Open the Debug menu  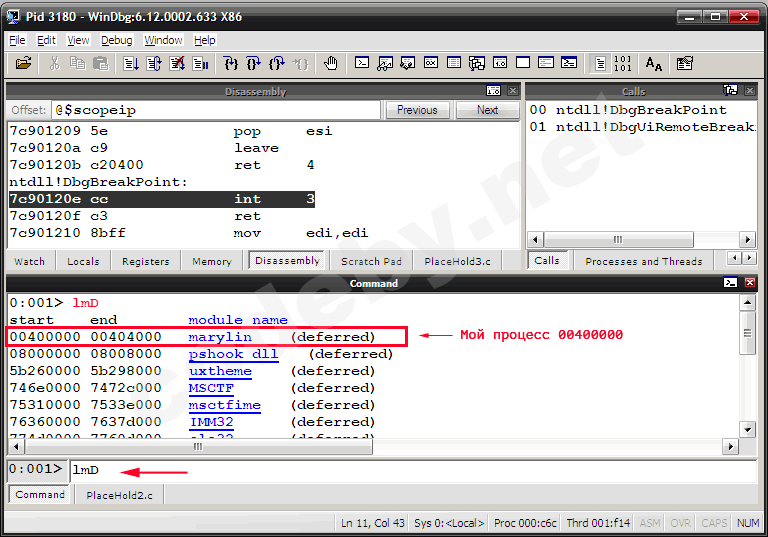click(117, 40)
